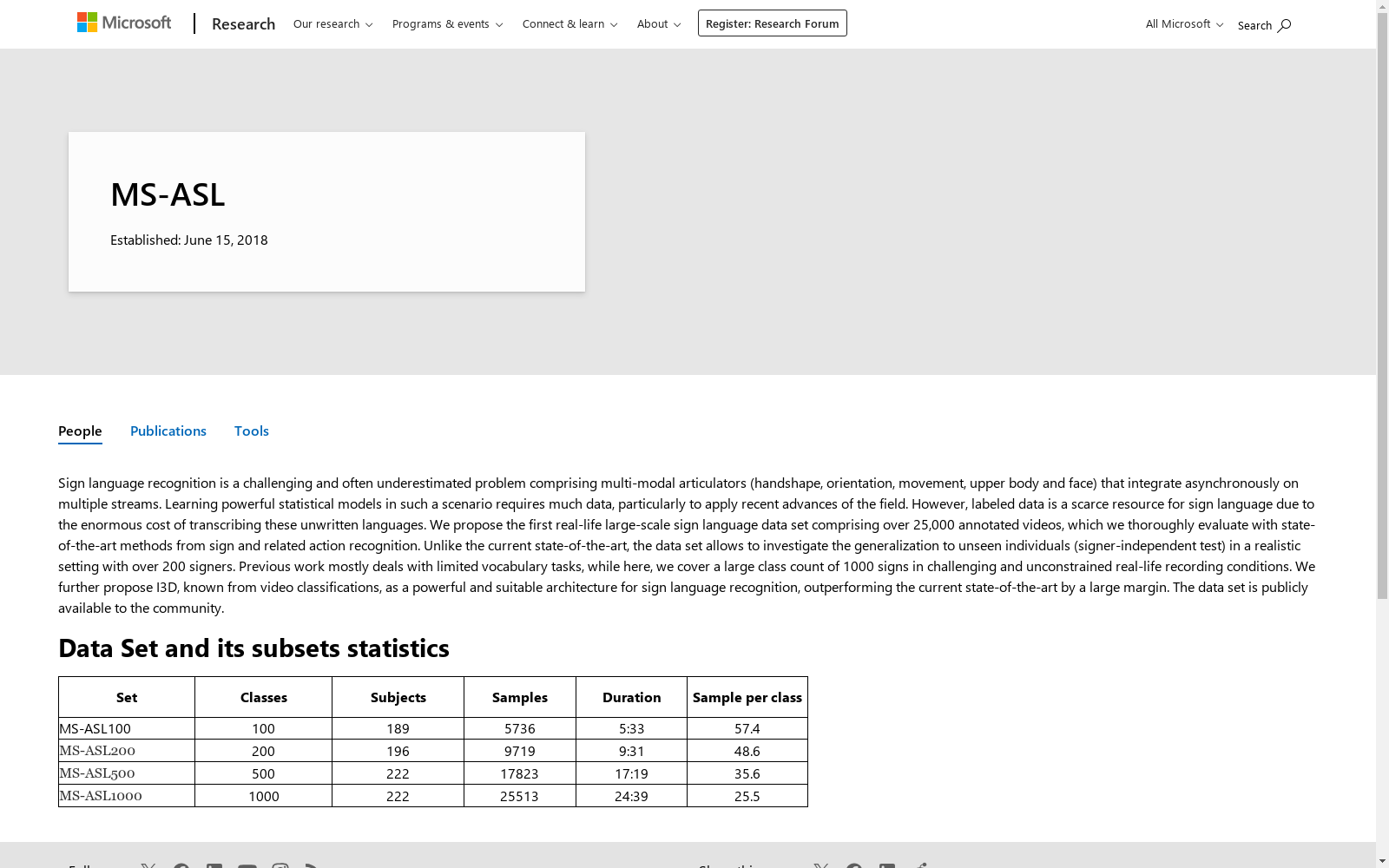Click the Subjects column header
Viewport: 1389px width, 868px height.
pos(398,697)
